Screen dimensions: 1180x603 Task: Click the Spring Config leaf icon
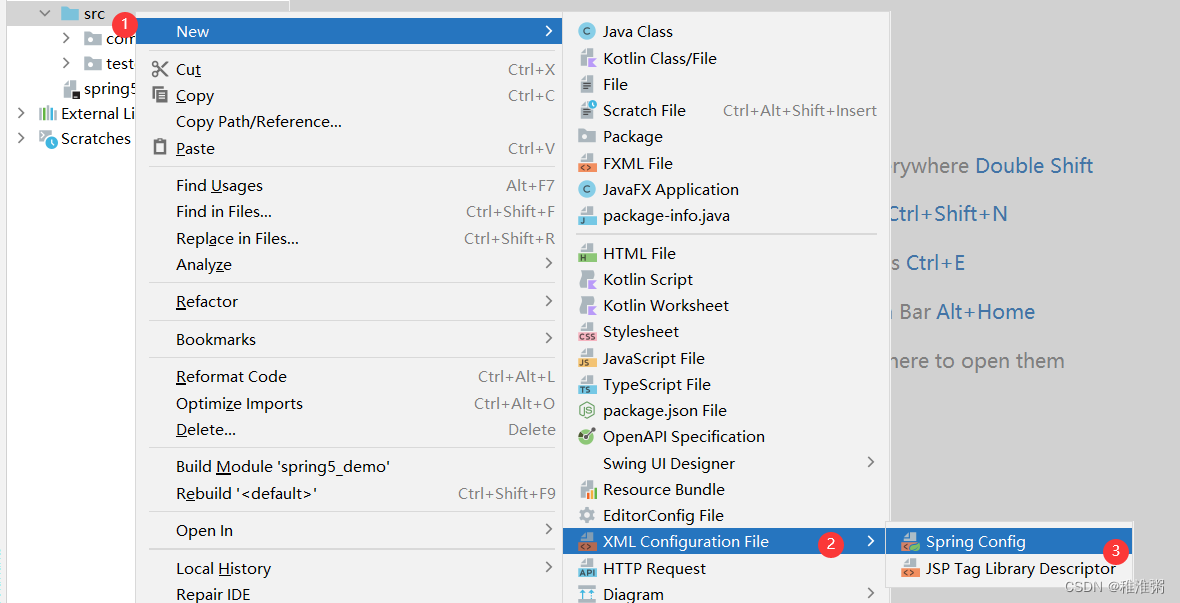click(911, 541)
